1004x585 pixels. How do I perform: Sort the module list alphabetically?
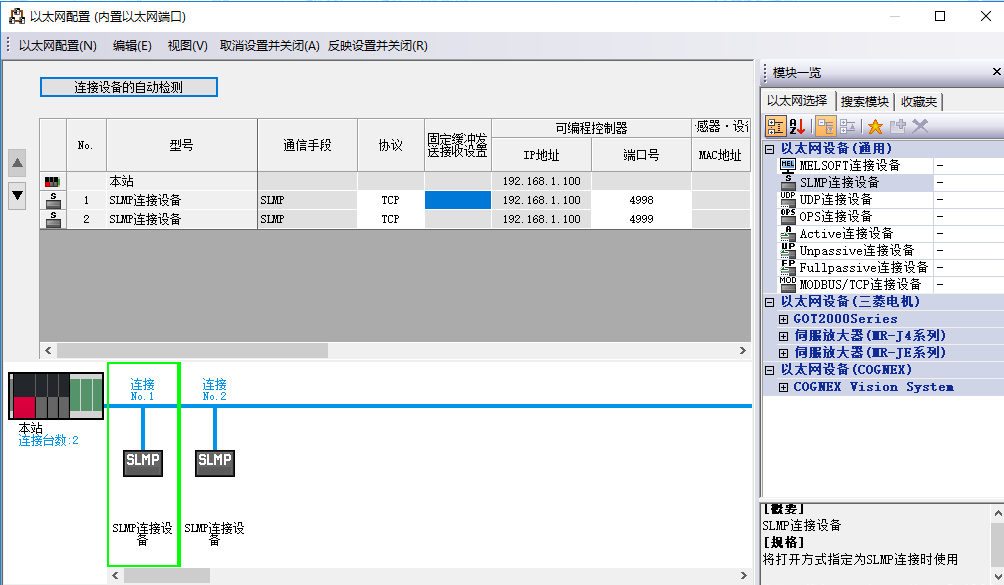(x=798, y=126)
